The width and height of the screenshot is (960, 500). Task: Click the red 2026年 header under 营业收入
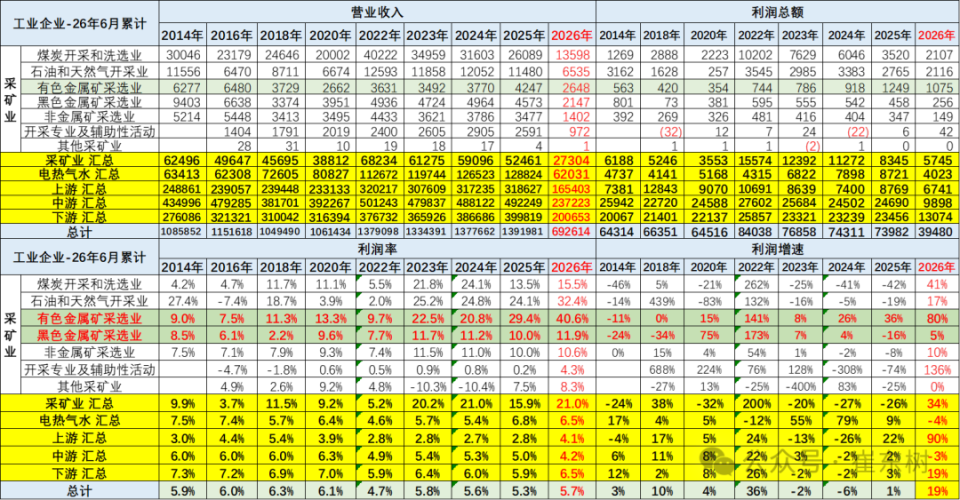(572, 35)
